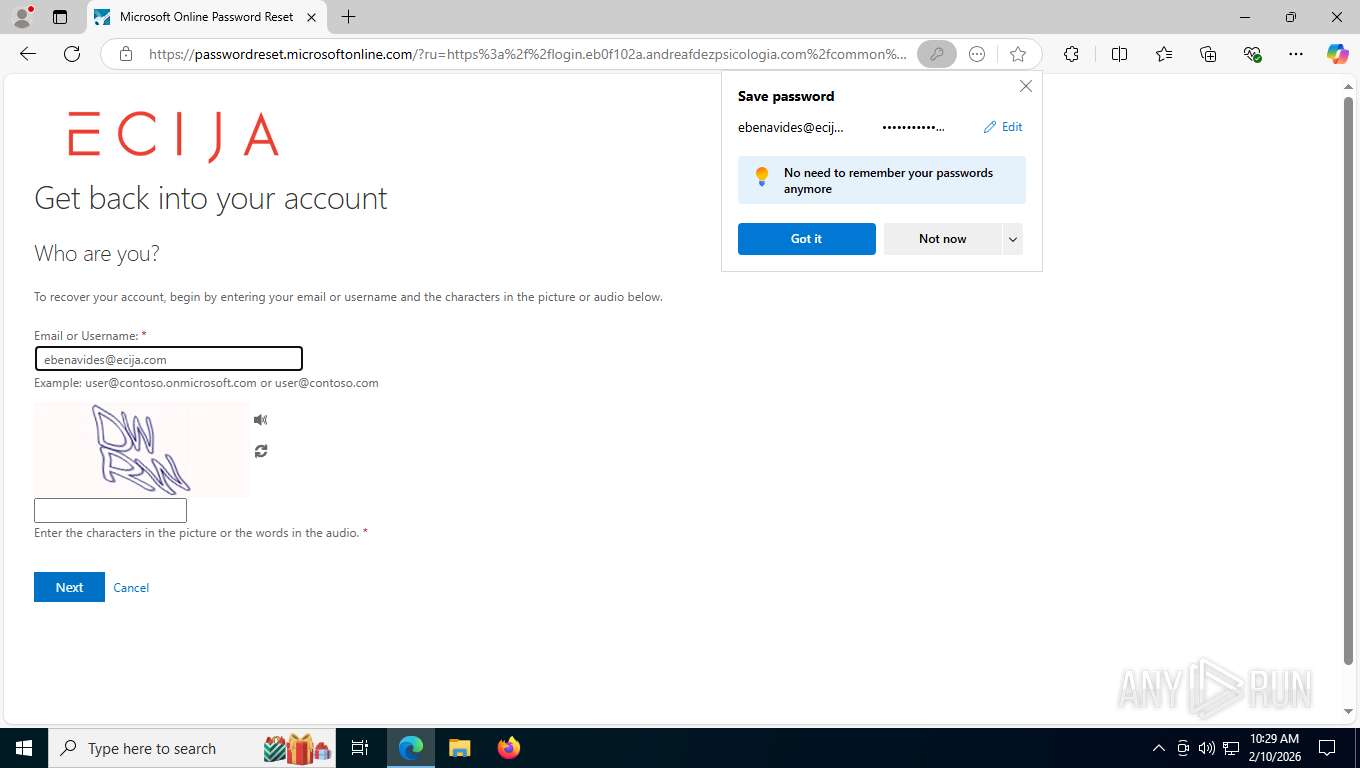Screen dimensions: 1360x768
Task: View site information padlock icon
Action: [x=126, y=54]
